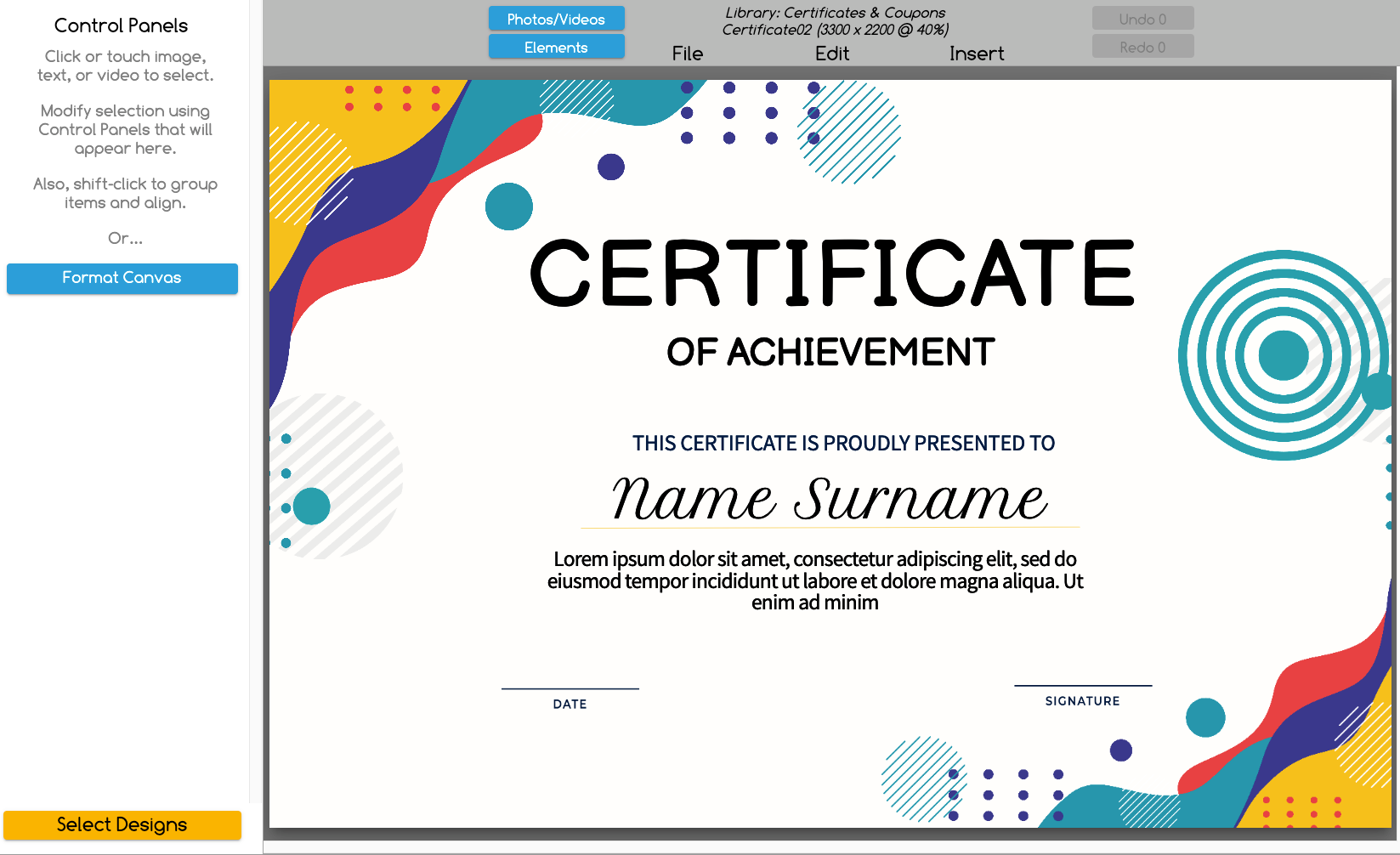Select the DATE label
1400x855 pixels.
tap(570, 704)
